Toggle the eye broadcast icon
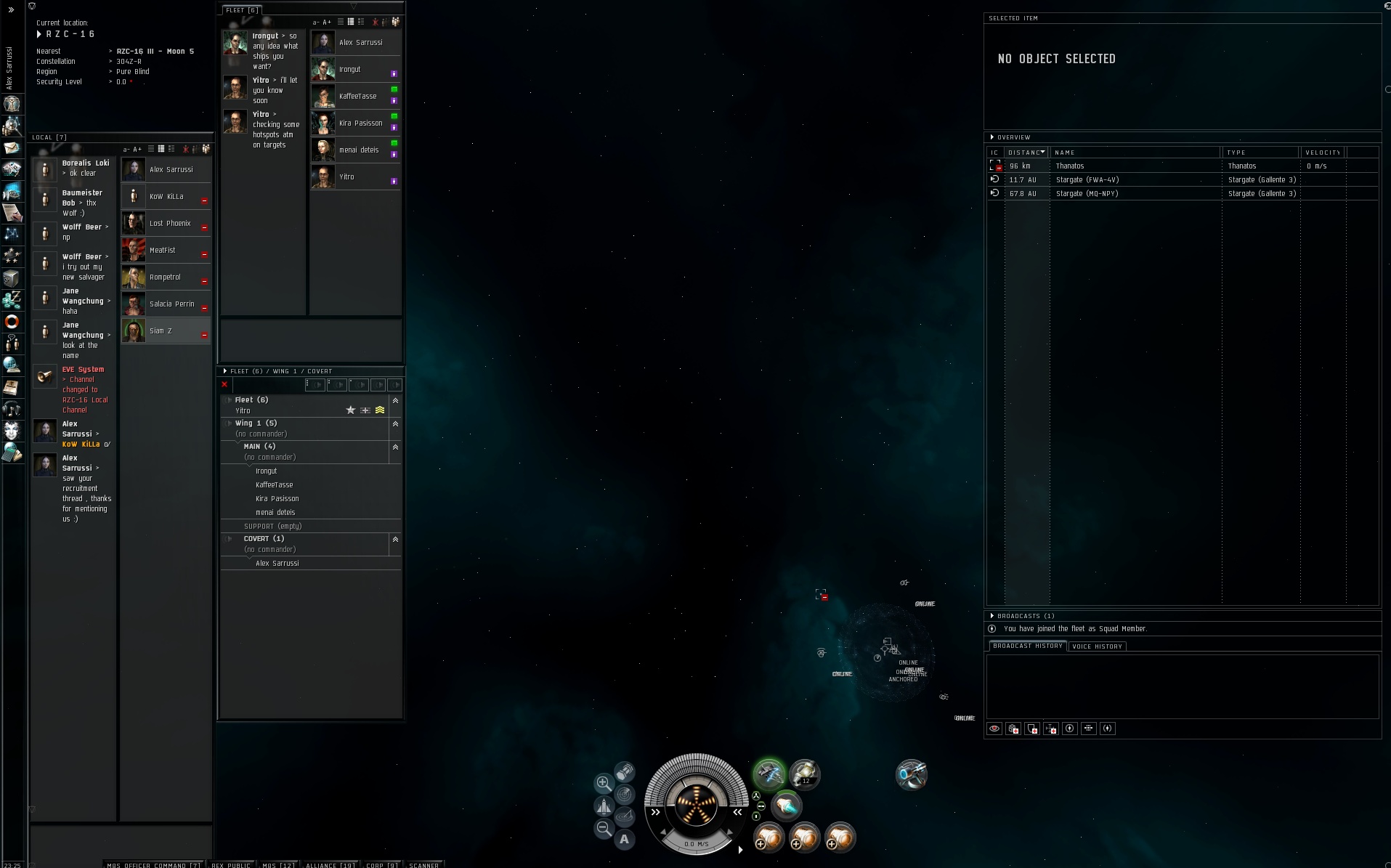This screenshot has width=1391, height=868. (x=994, y=729)
